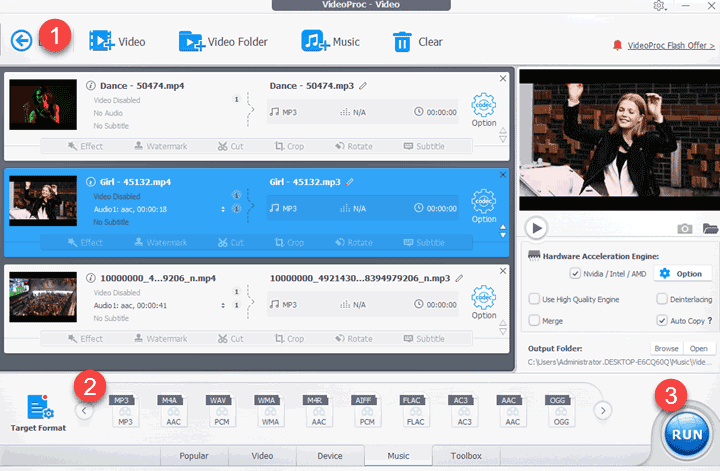This screenshot has height=471, width=720.
Task: Open codec Option for Dance - 50474.mp3
Action: [x=484, y=110]
